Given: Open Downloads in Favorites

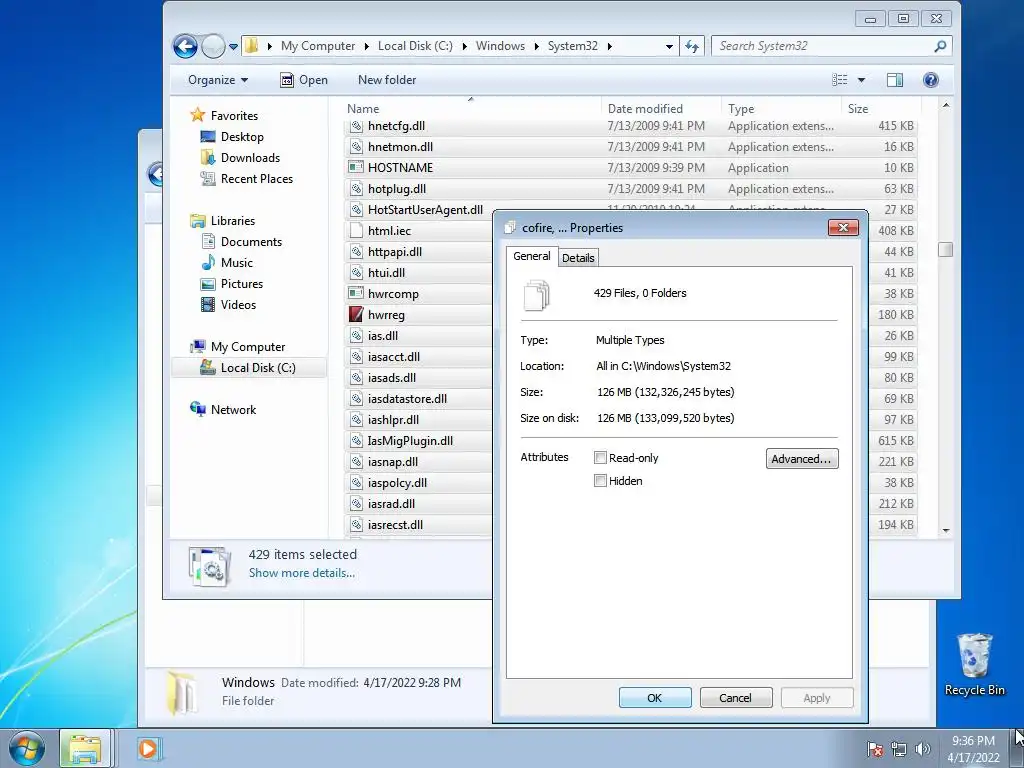Looking at the screenshot, I should 250,157.
